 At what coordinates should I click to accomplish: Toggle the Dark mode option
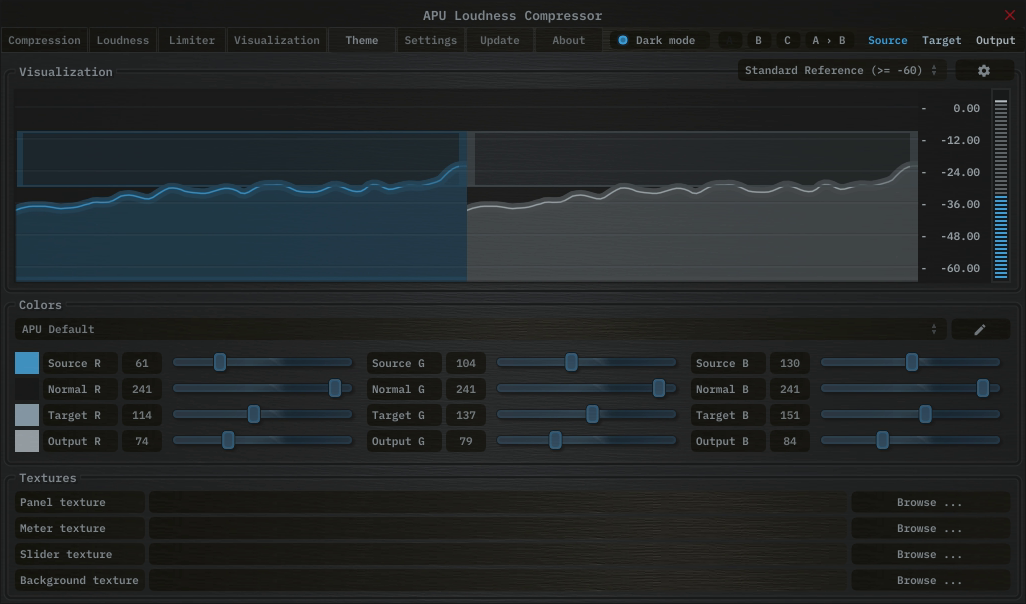pyautogui.click(x=623, y=40)
